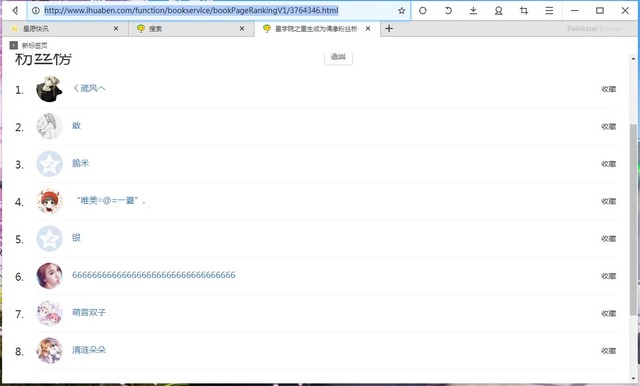Click the URL address bar field
The height and width of the screenshot is (386, 640).
(x=218, y=11)
